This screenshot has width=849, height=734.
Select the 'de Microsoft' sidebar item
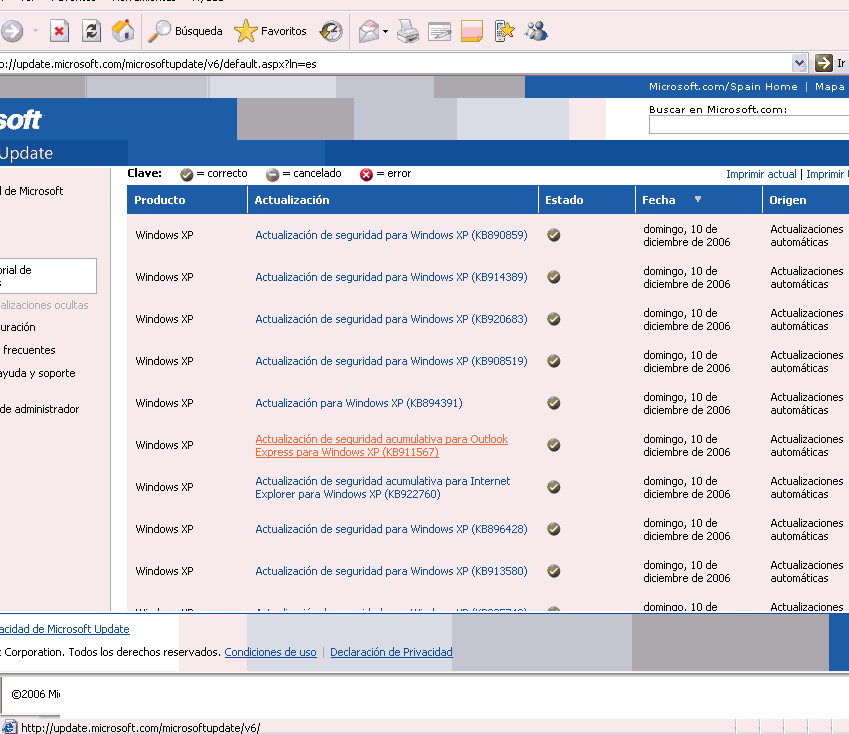[x=32, y=191]
